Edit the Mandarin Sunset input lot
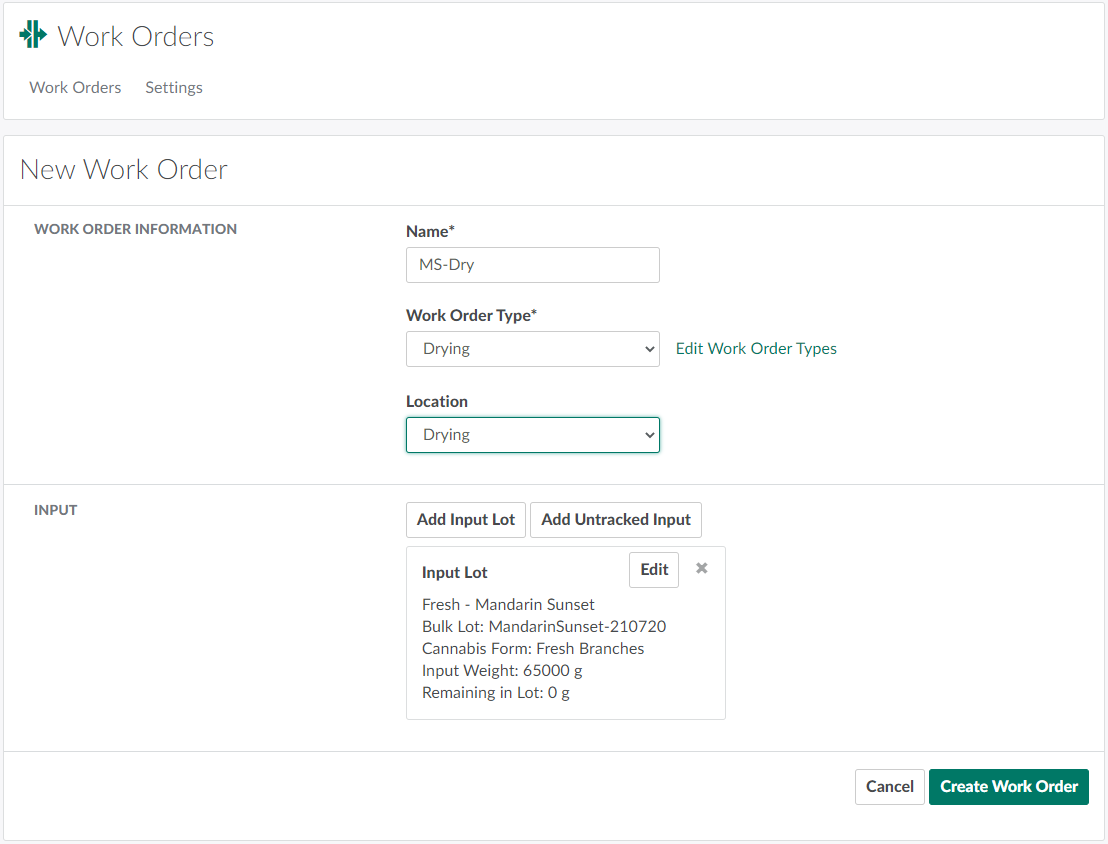This screenshot has height=844, width=1108. 654,570
